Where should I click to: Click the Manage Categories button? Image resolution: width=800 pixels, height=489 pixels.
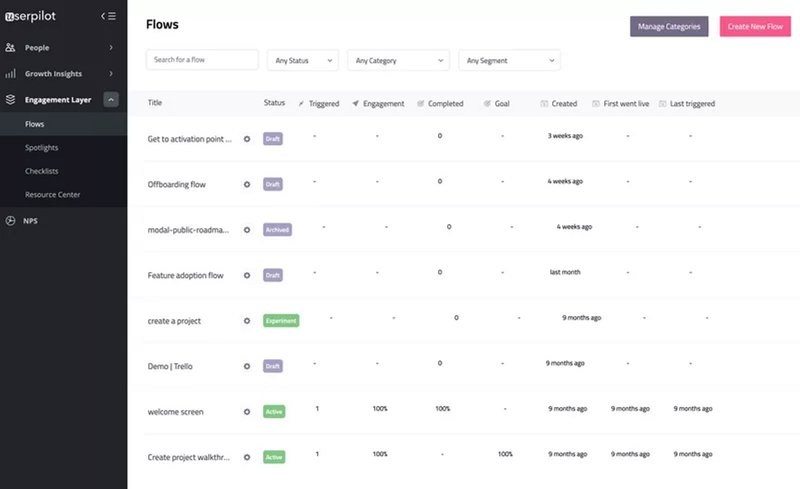point(669,26)
